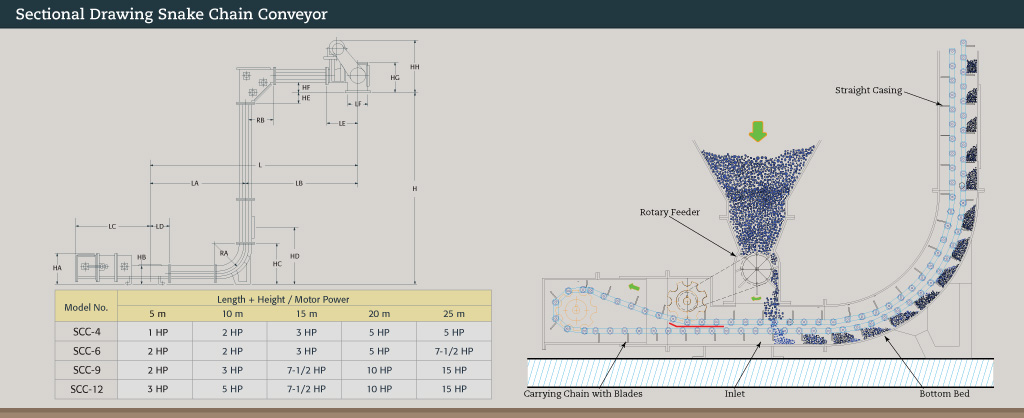This screenshot has height=418, width=1024.
Task: Click the 'RA' radius label
Action: (x=223, y=253)
